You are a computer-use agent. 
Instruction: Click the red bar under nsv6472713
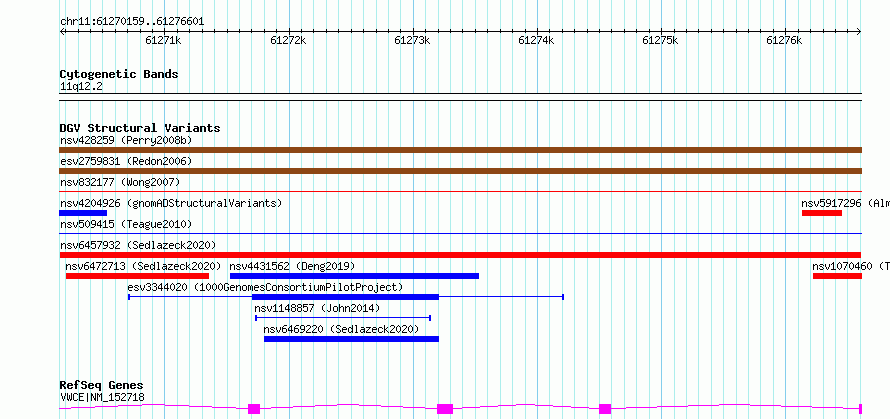coord(137,276)
